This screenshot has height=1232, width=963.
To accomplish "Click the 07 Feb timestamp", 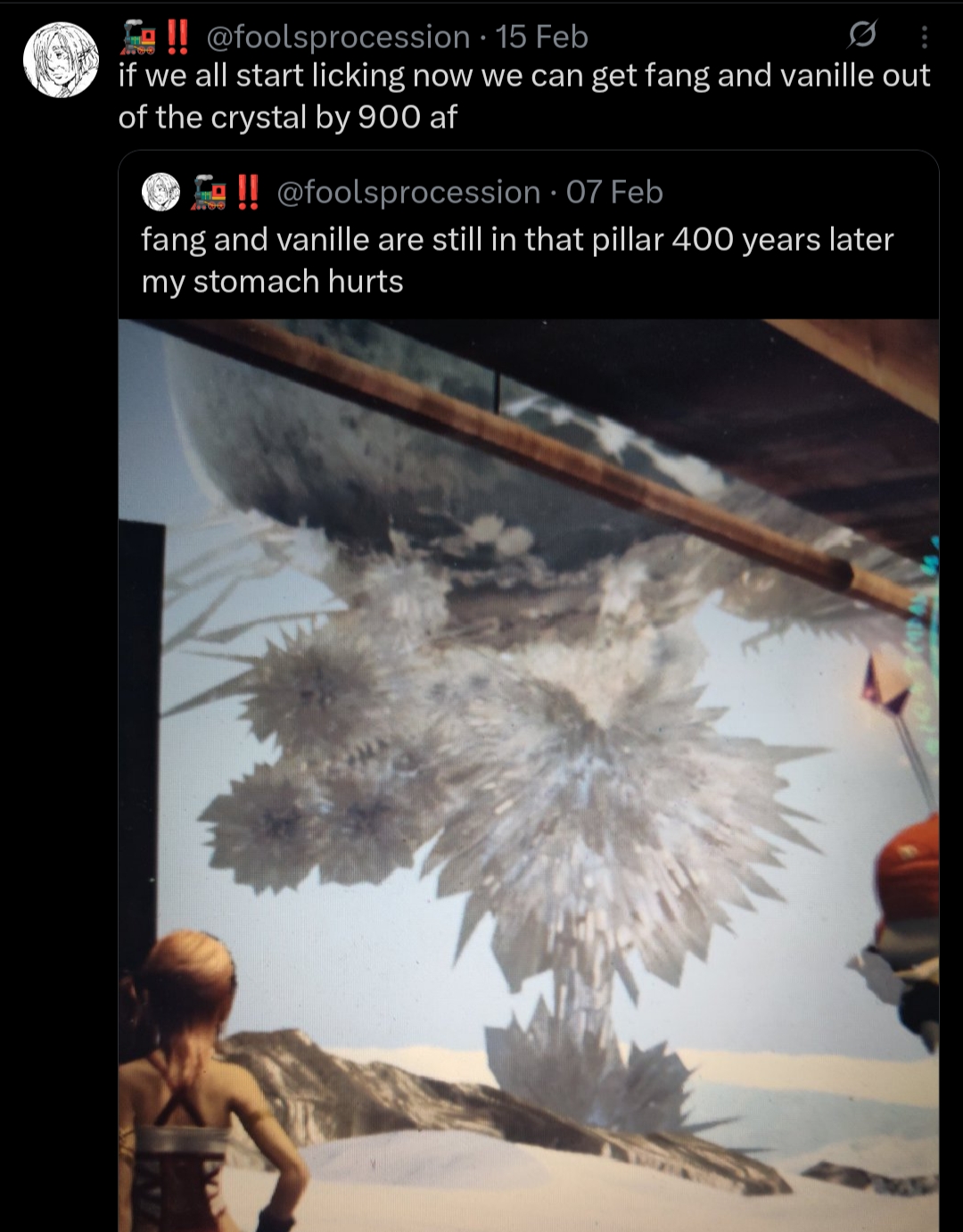I will click(x=614, y=192).
